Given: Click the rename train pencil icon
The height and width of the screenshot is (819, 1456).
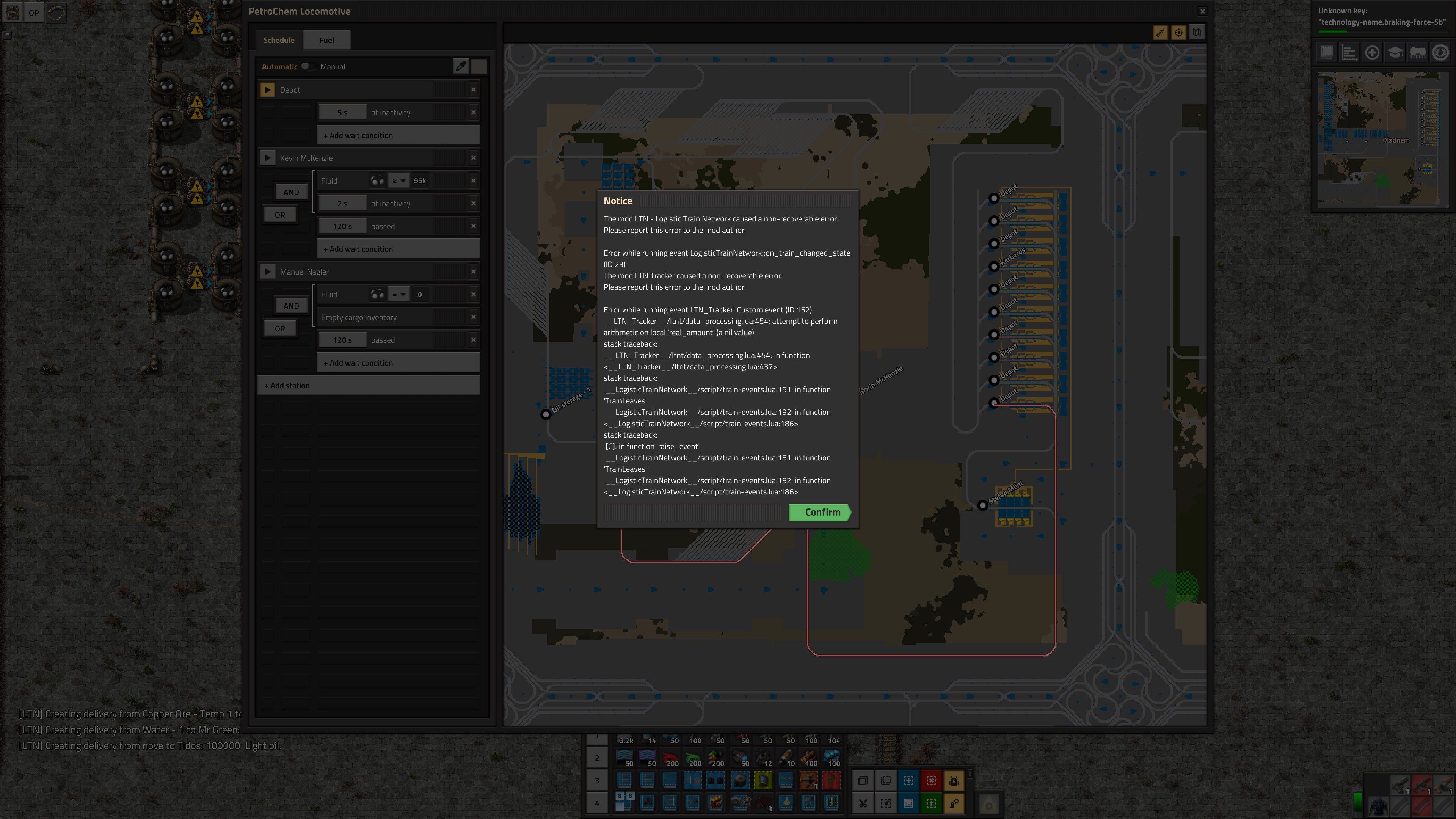Looking at the screenshot, I should 461,67.
